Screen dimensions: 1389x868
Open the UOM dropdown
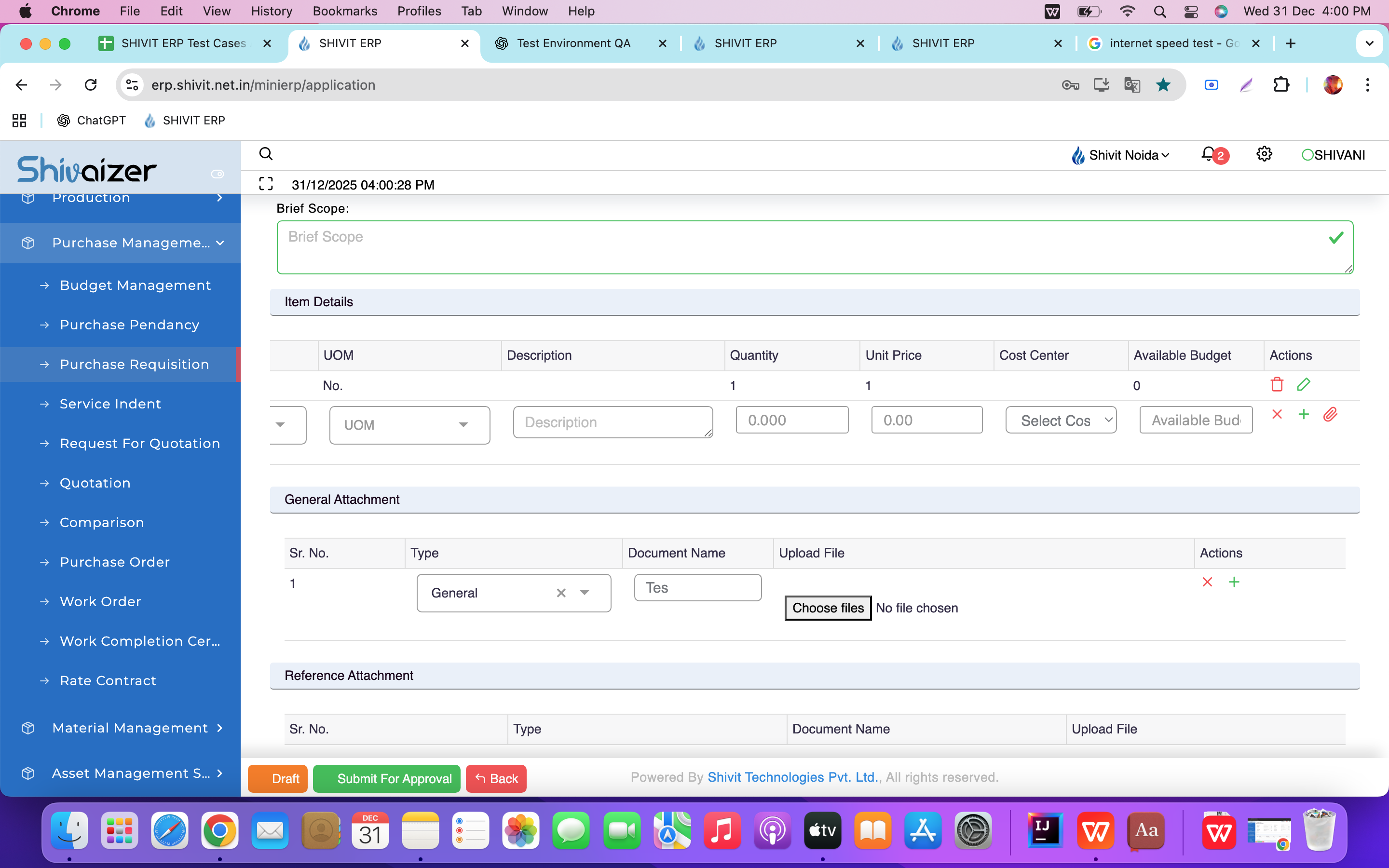point(409,425)
